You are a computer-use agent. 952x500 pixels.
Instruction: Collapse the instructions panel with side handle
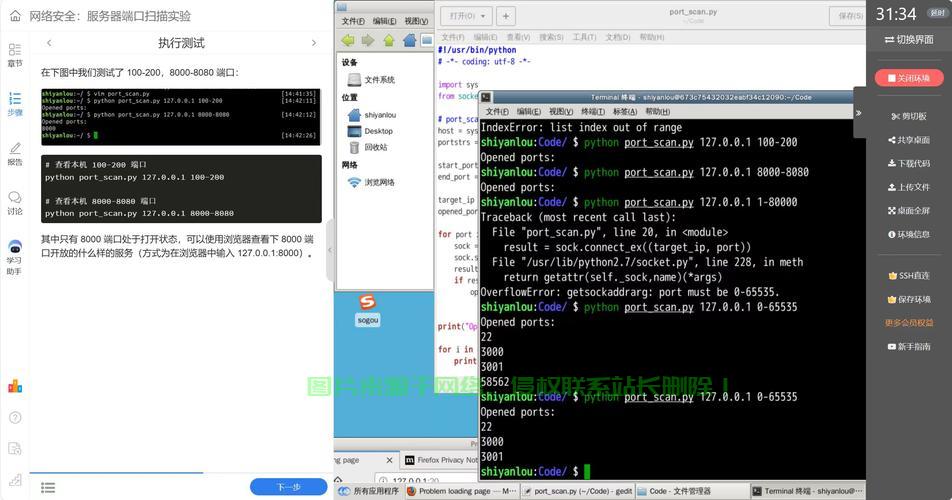tap(330, 249)
